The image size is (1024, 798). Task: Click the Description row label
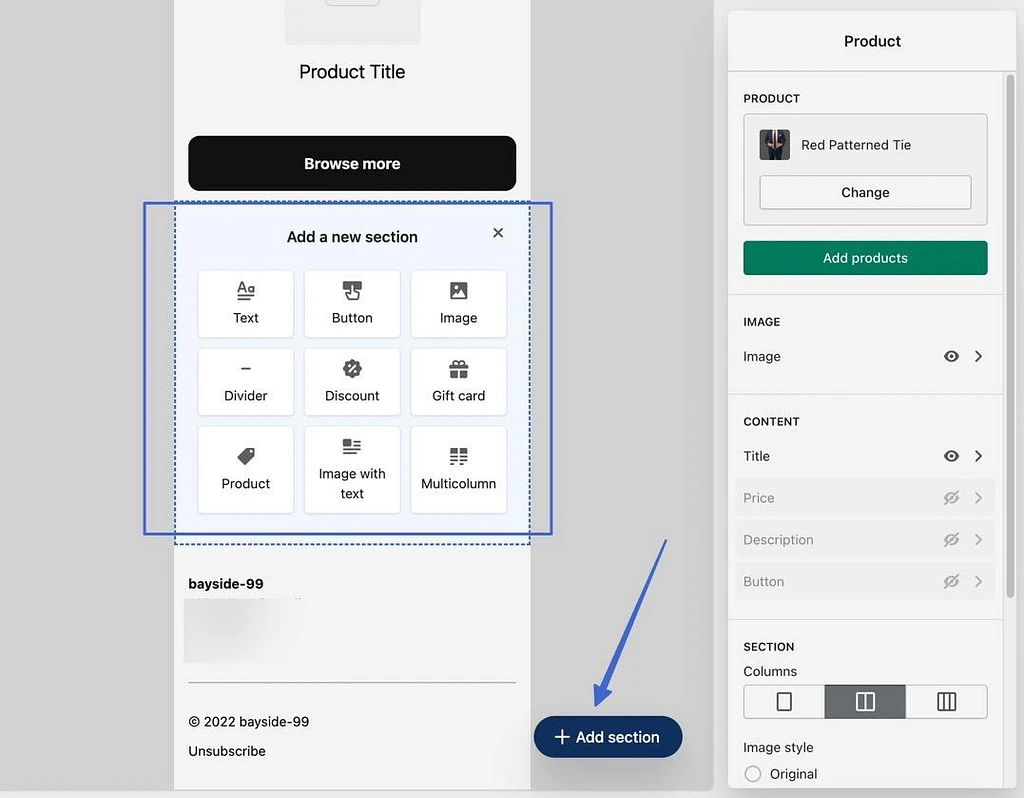[x=778, y=540]
